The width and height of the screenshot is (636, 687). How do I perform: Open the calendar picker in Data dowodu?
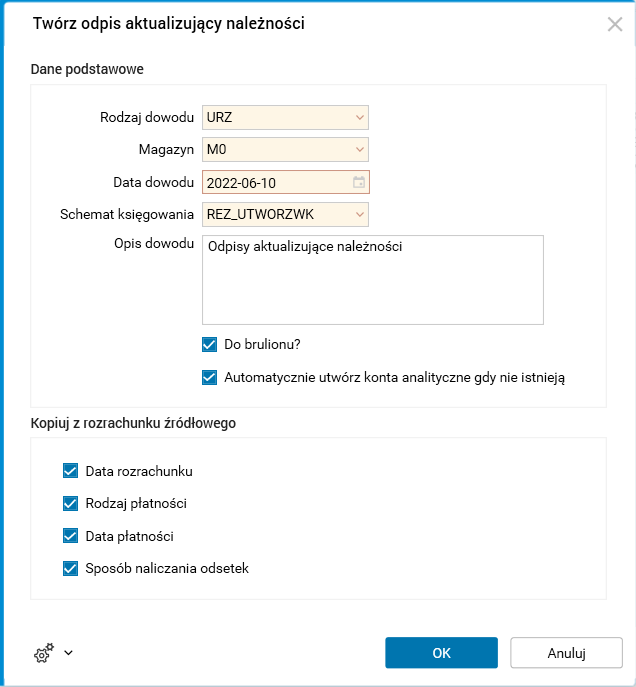point(359,182)
